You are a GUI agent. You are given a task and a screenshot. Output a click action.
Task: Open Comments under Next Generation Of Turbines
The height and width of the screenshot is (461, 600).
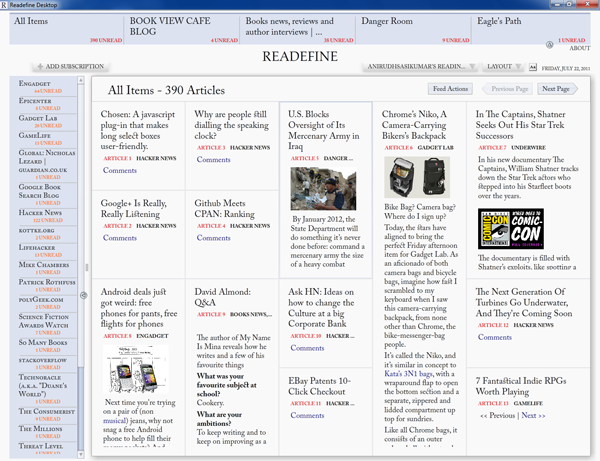click(x=495, y=337)
